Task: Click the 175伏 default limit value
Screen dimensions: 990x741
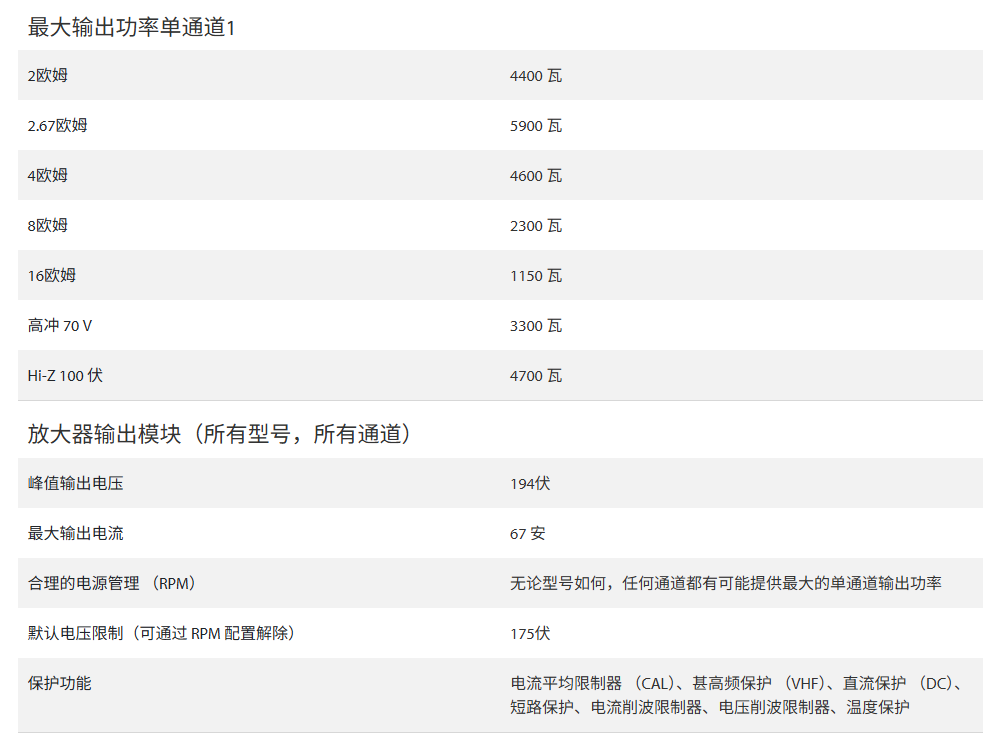Action: click(x=530, y=634)
